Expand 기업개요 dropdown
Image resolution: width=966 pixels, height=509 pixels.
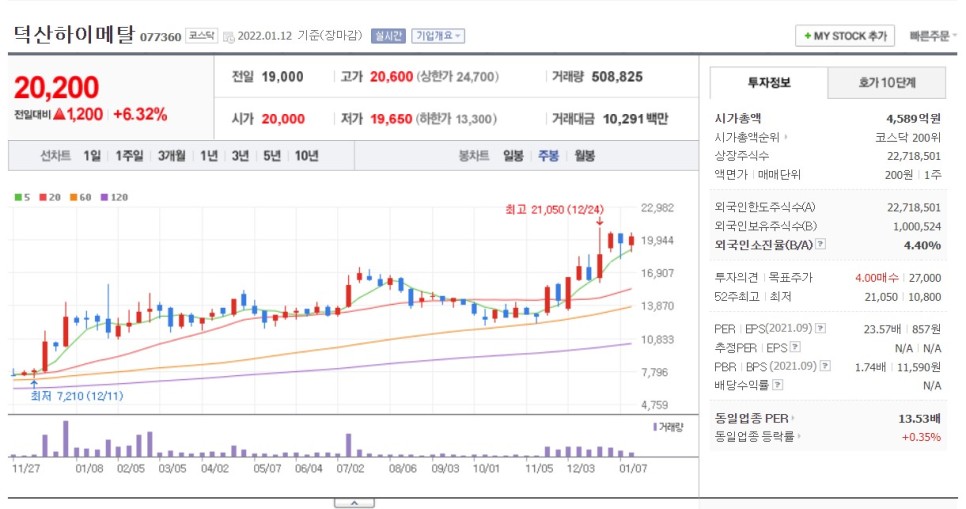pyautogui.click(x=438, y=36)
